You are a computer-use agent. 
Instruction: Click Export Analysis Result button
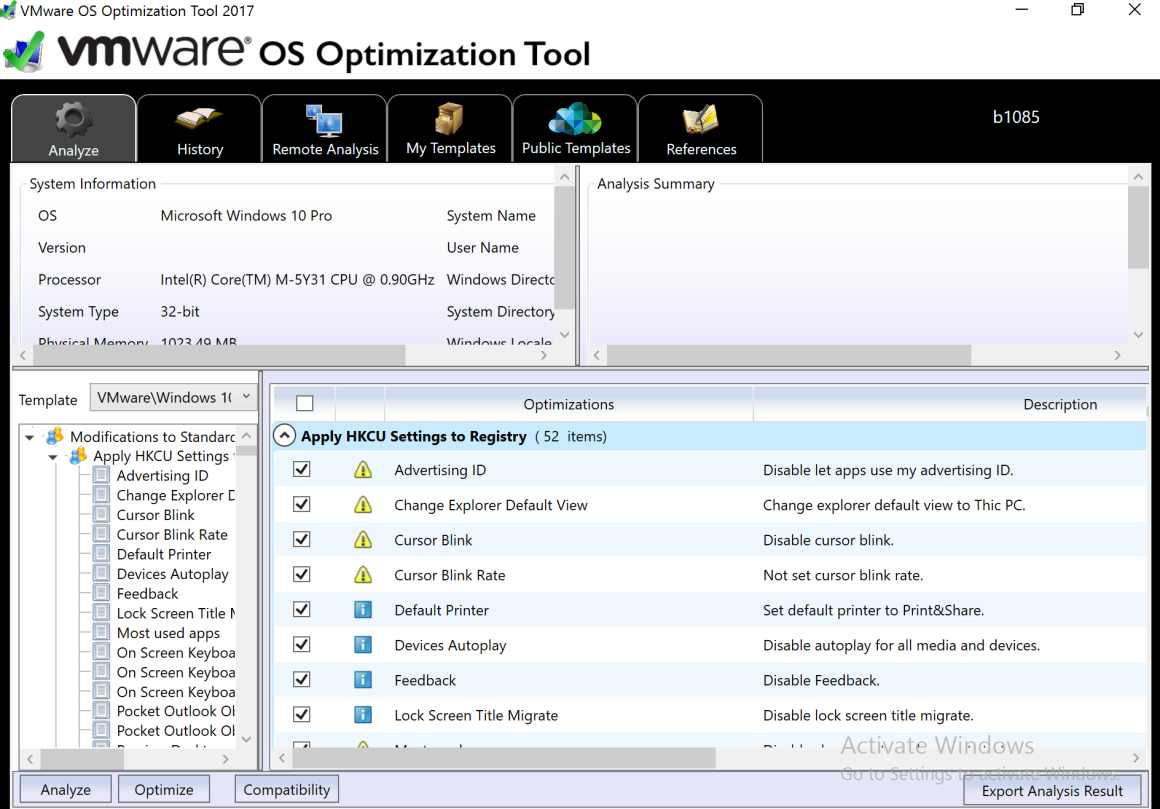(1052, 790)
